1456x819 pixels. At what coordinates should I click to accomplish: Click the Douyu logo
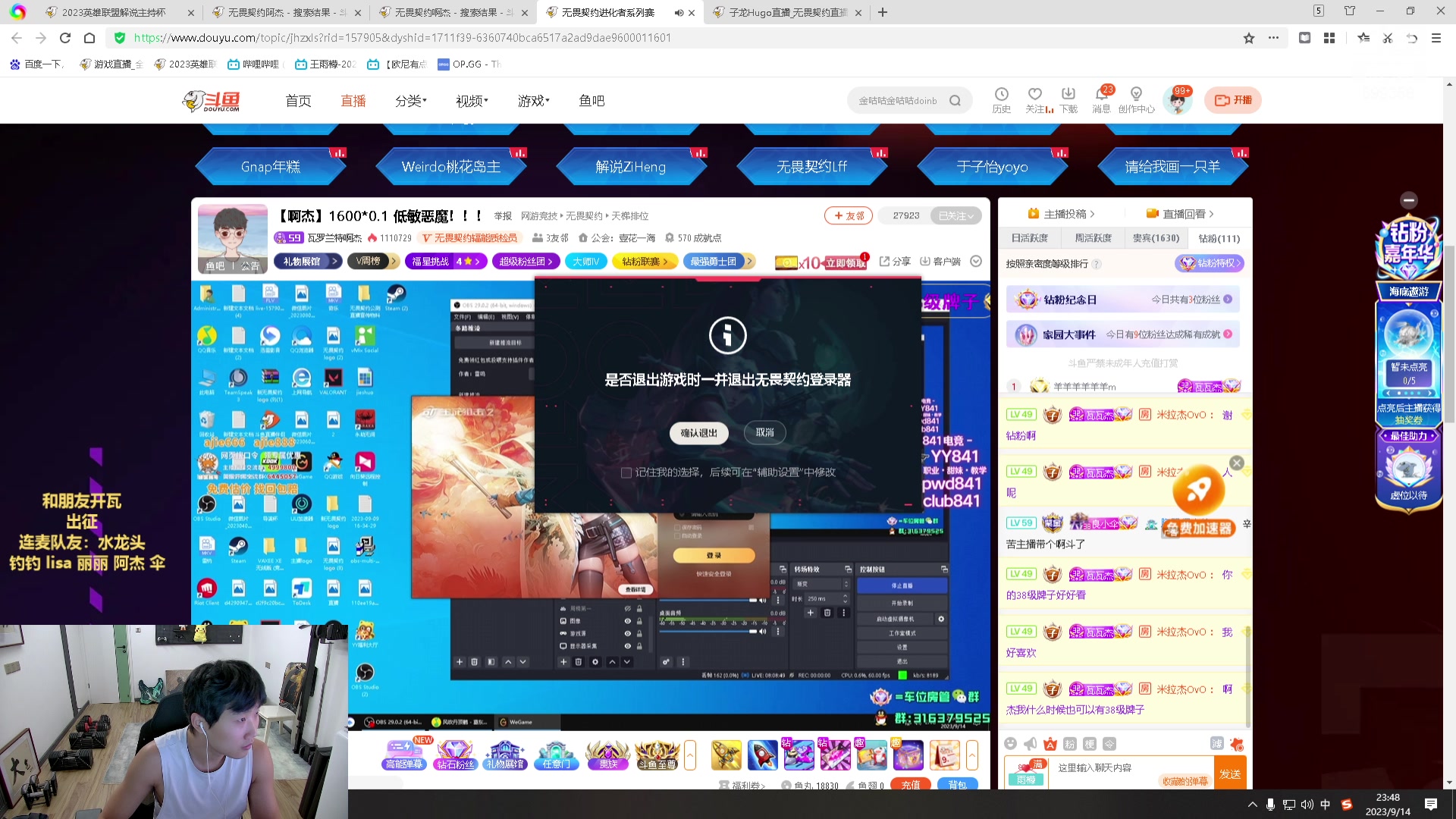[x=212, y=100]
